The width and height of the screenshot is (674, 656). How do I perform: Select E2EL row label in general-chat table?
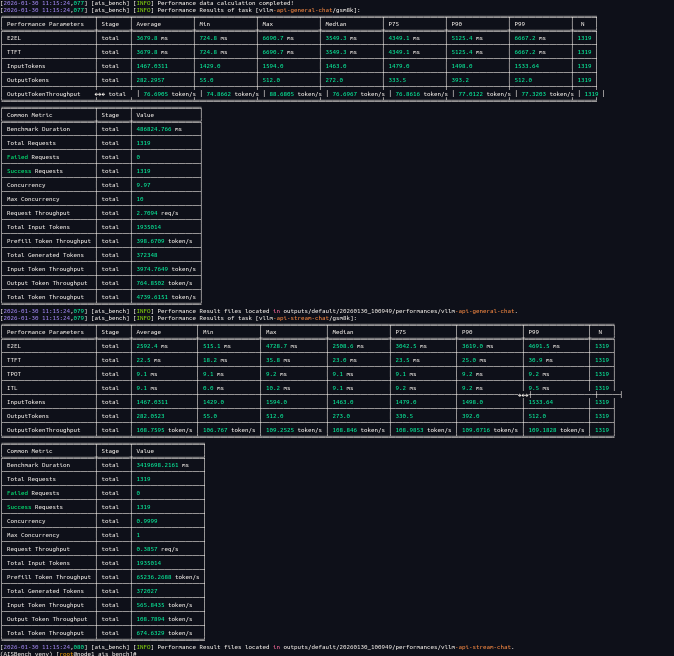pyautogui.click(x=14, y=38)
